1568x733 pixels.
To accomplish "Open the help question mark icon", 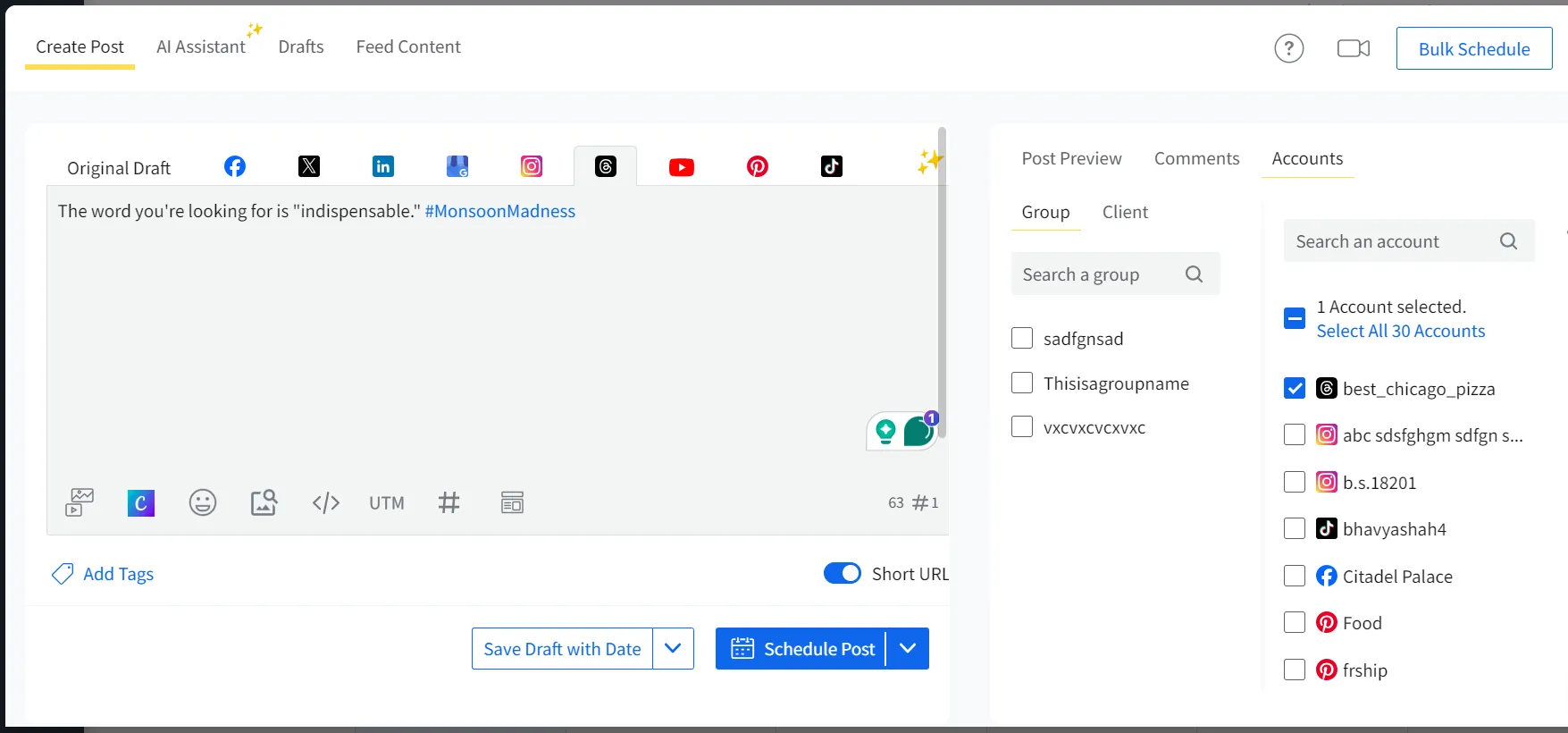I will [x=1289, y=48].
